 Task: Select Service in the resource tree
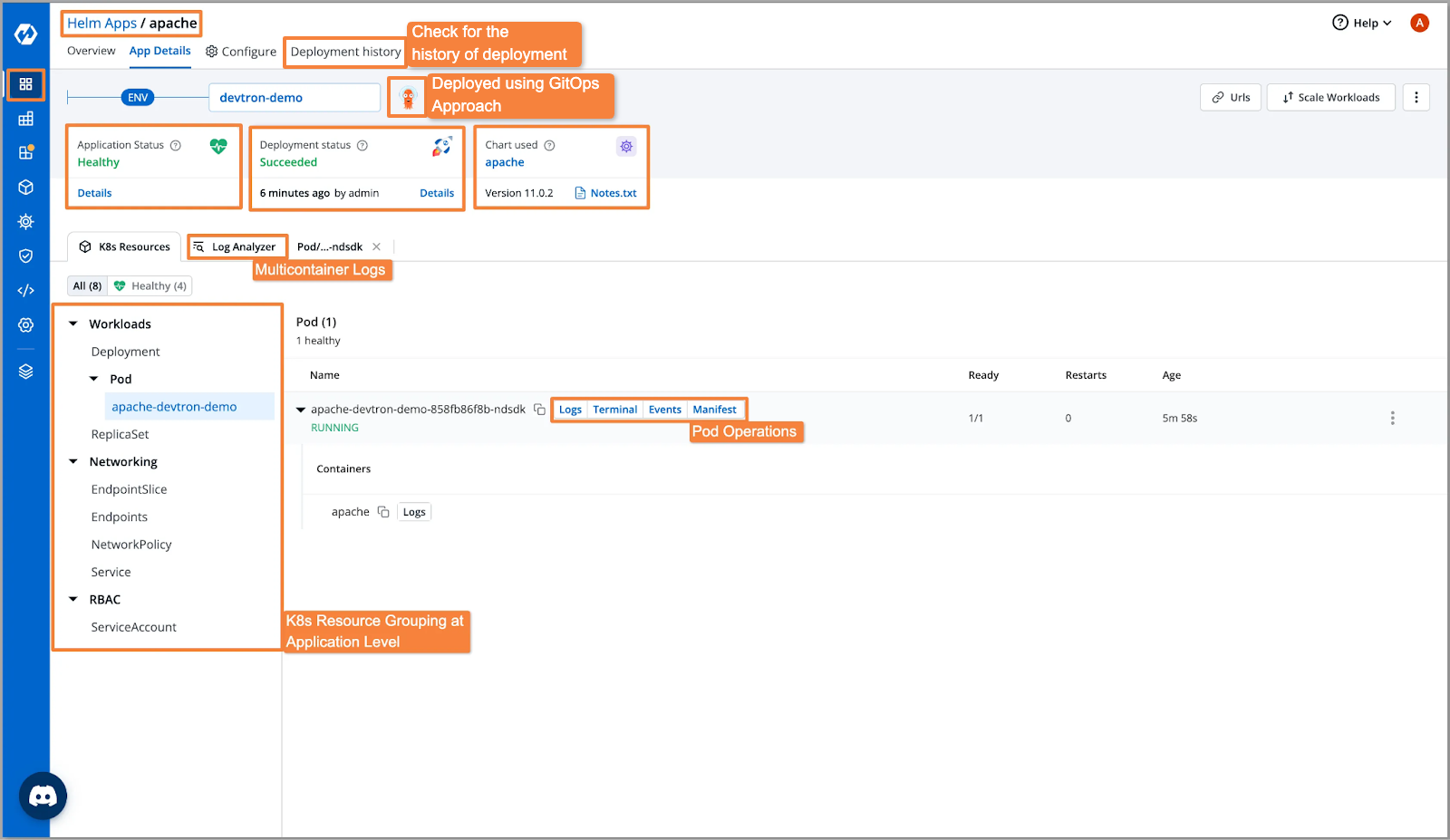(111, 572)
